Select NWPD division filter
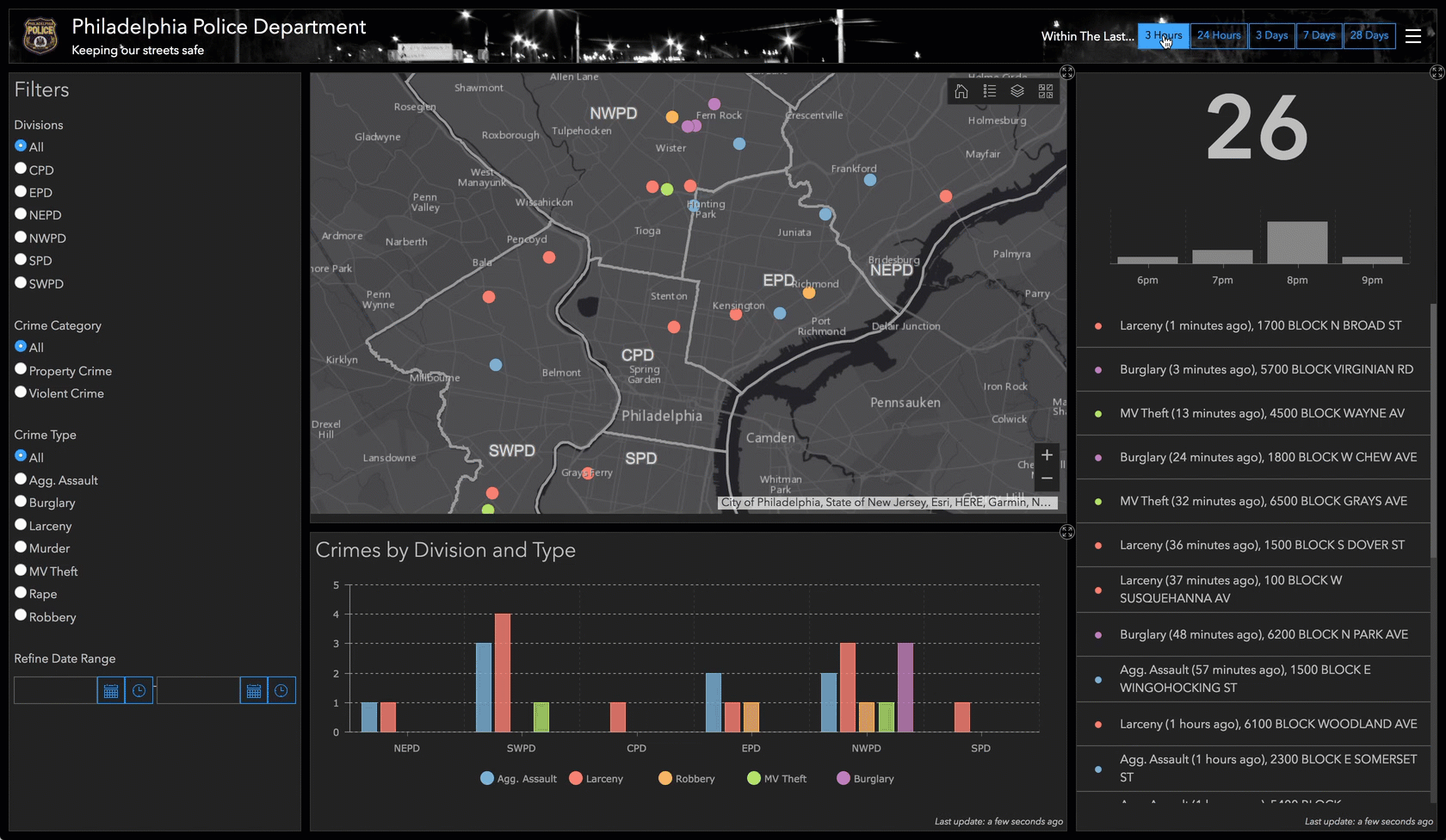 [21, 237]
